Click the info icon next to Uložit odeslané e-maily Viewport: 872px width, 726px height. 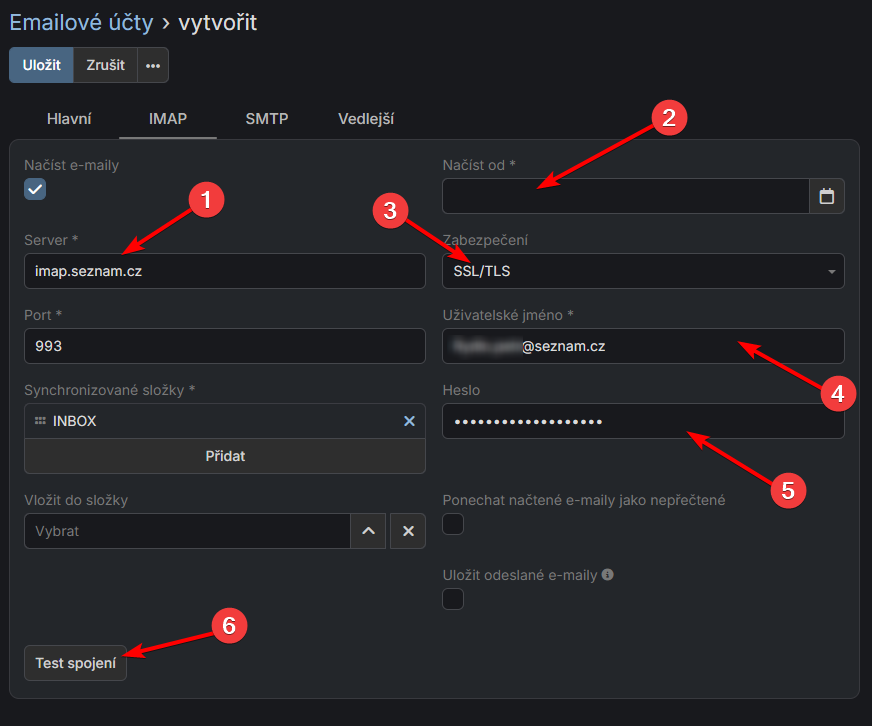click(608, 576)
